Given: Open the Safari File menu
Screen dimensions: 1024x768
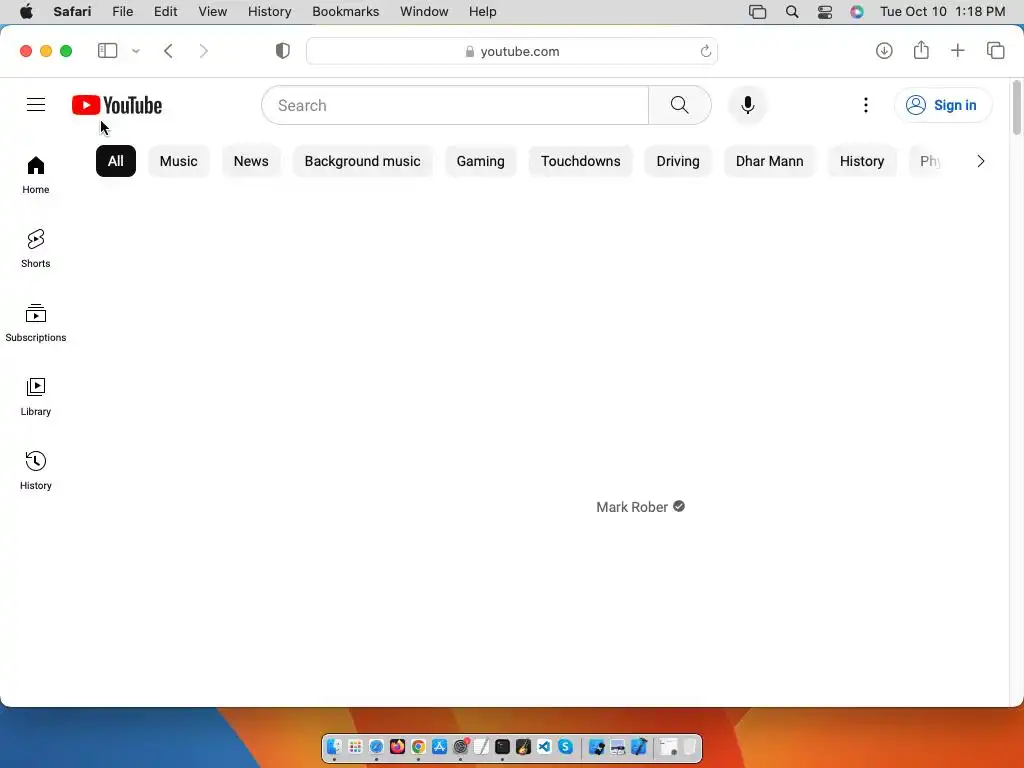Looking at the screenshot, I should 122,12.
